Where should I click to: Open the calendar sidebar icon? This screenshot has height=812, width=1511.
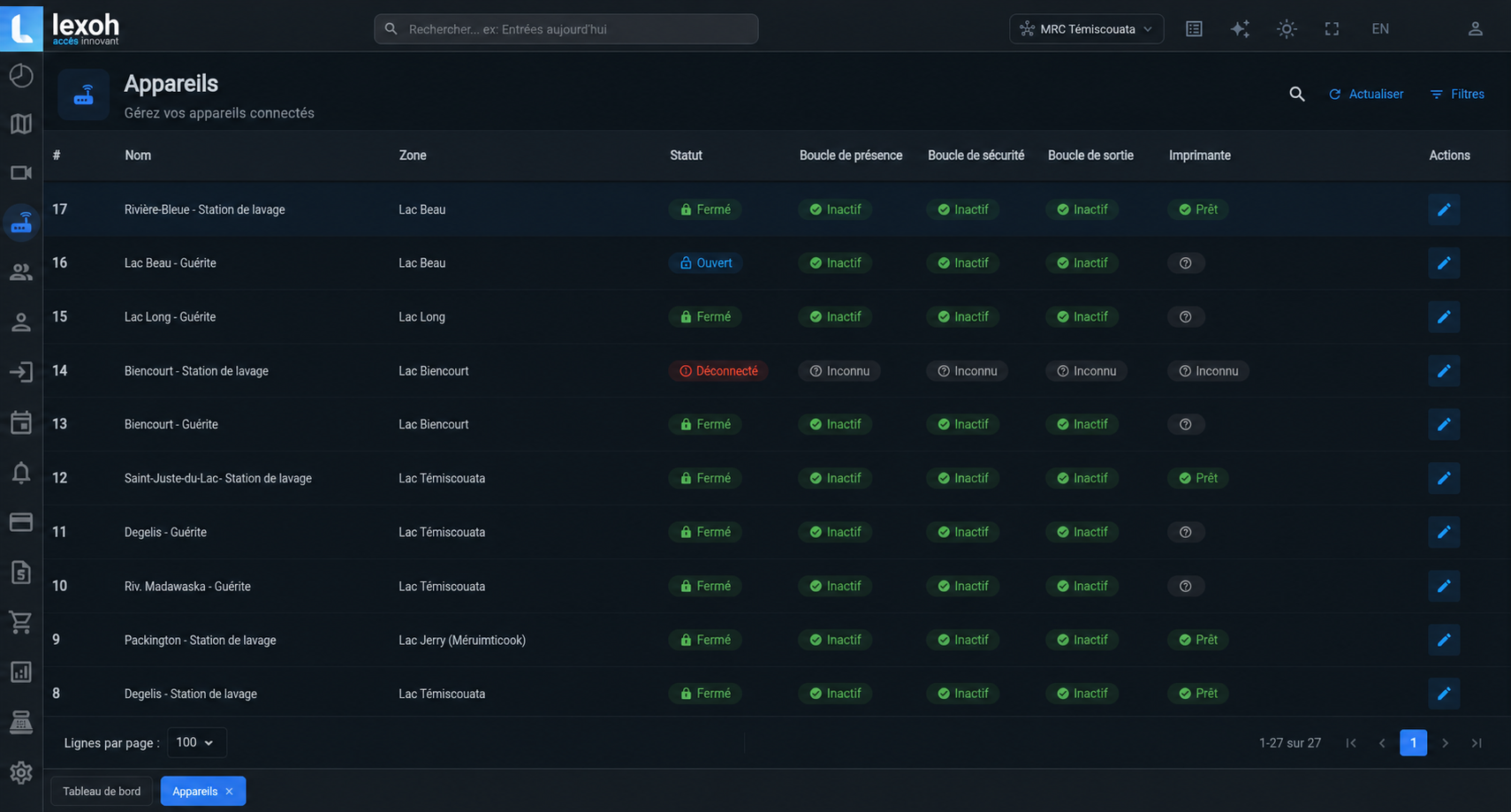tap(21, 422)
